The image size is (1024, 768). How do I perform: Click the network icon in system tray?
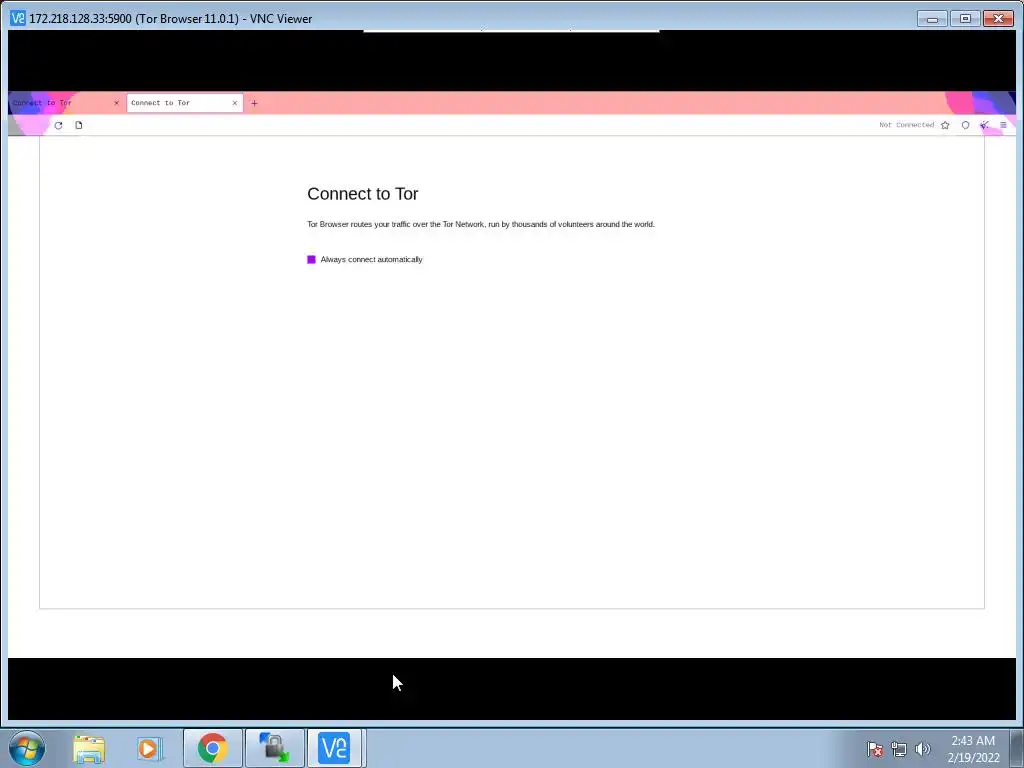[x=899, y=749]
